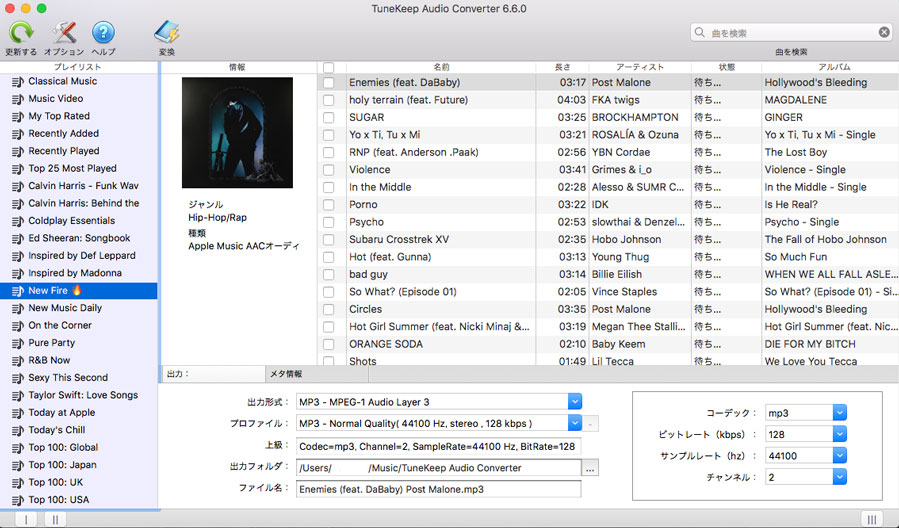Switch to the 出力 tab
Viewport: 899px width, 528px height.
pyautogui.click(x=213, y=374)
